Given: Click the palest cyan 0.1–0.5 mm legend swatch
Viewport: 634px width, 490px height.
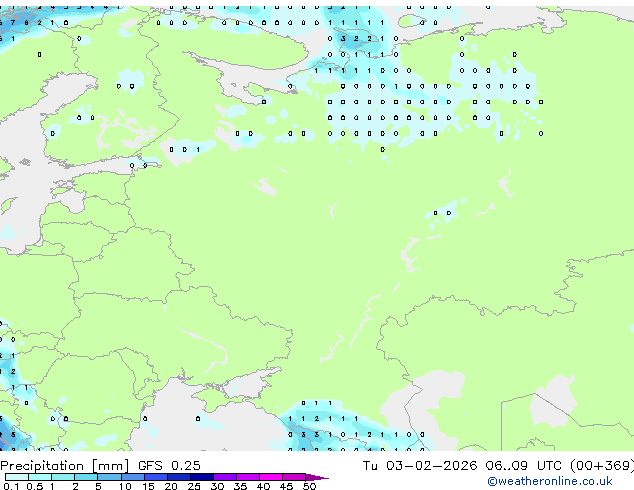Looking at the screenshot, I should 17,477.
